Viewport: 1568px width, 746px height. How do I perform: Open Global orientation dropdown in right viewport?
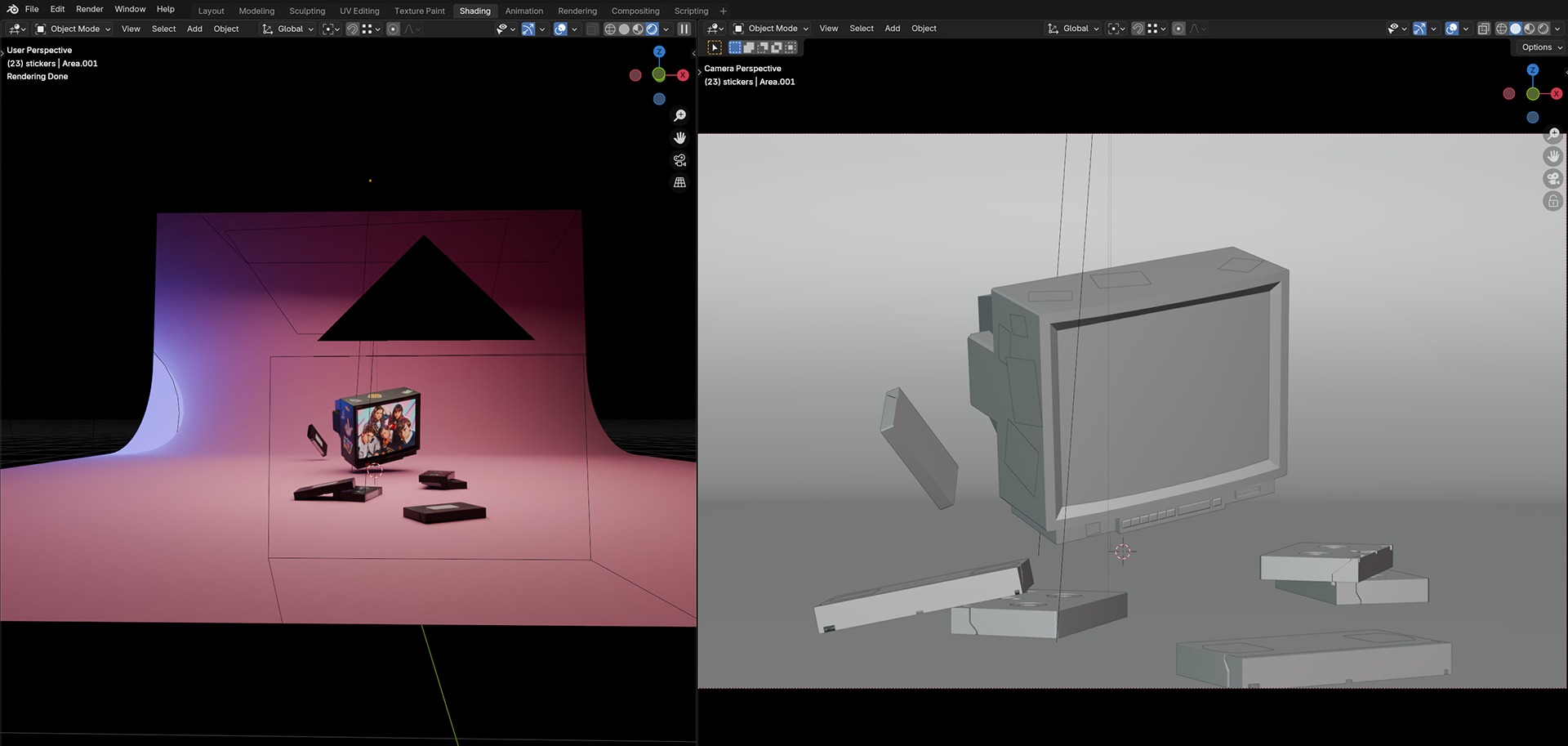(x=1074, y=29)
